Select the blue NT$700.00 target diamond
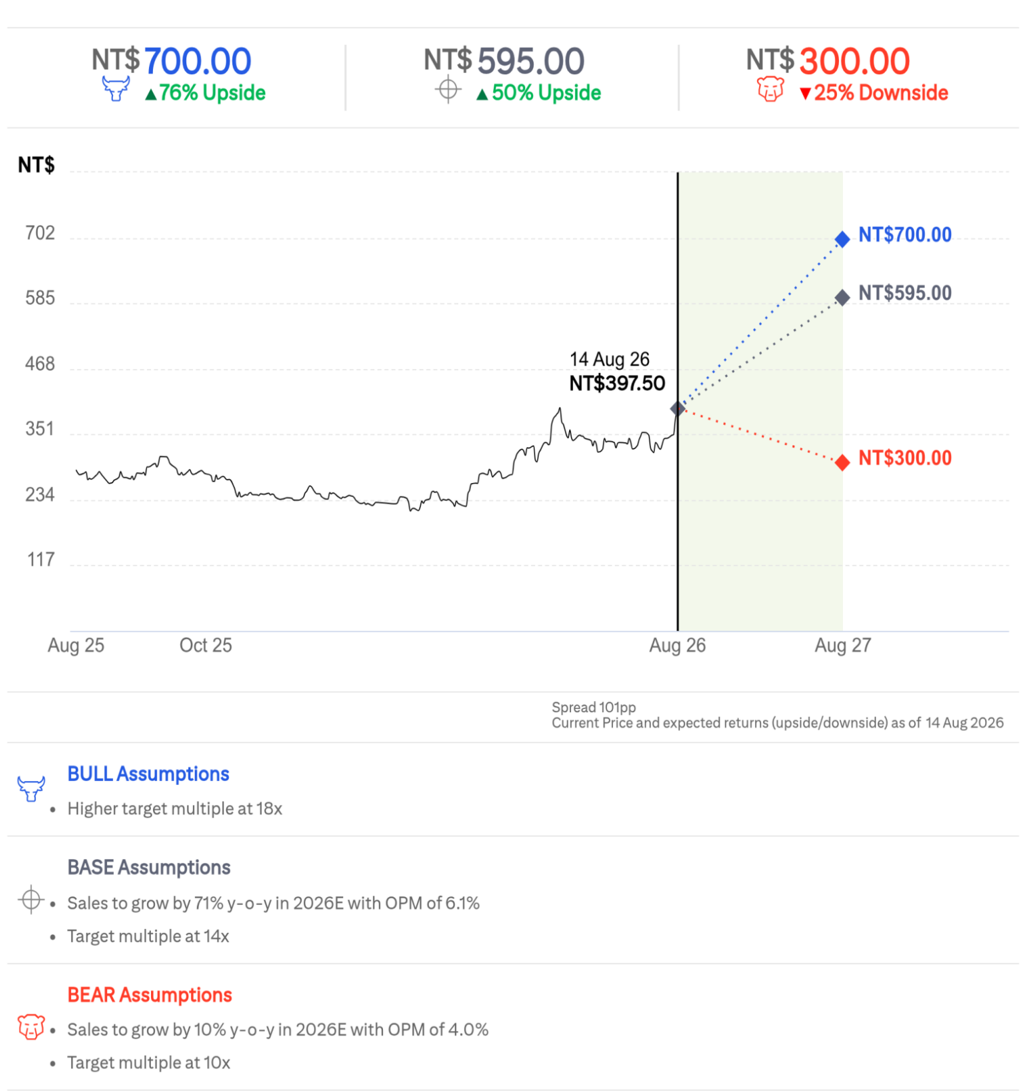 pos(842,239)
